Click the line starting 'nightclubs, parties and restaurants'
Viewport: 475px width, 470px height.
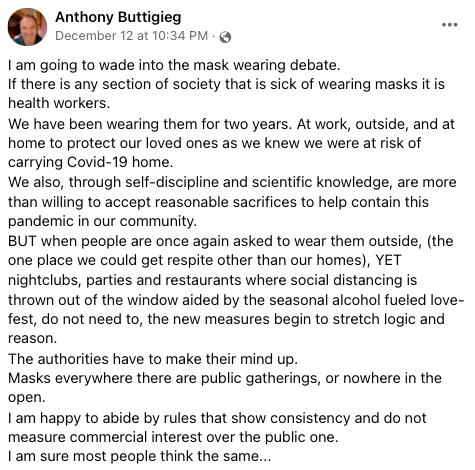[212, 280]
